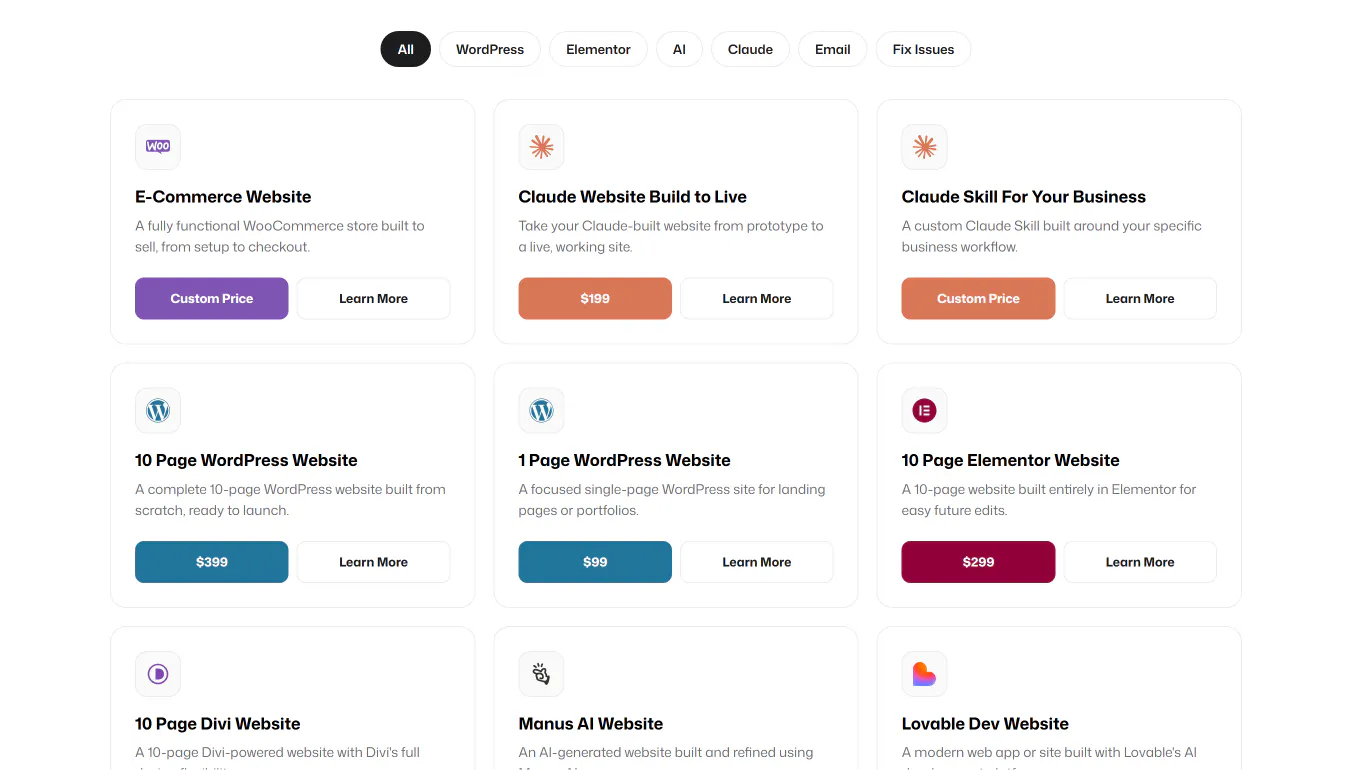Screen dimensions: 1350x770
Task: Show only Claude services
Action: [750, 49]
